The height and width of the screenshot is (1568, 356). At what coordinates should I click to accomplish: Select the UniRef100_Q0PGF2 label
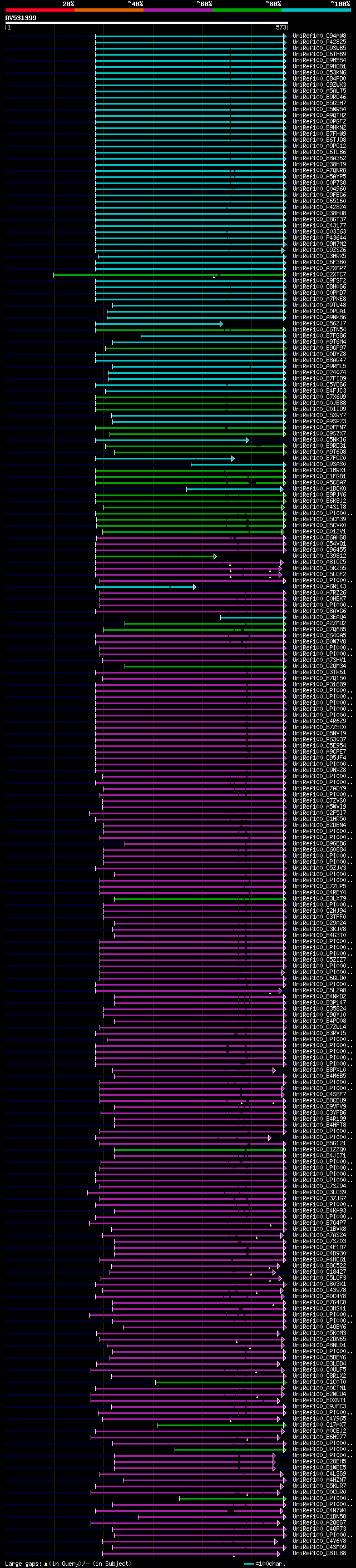tap(319, 121)
